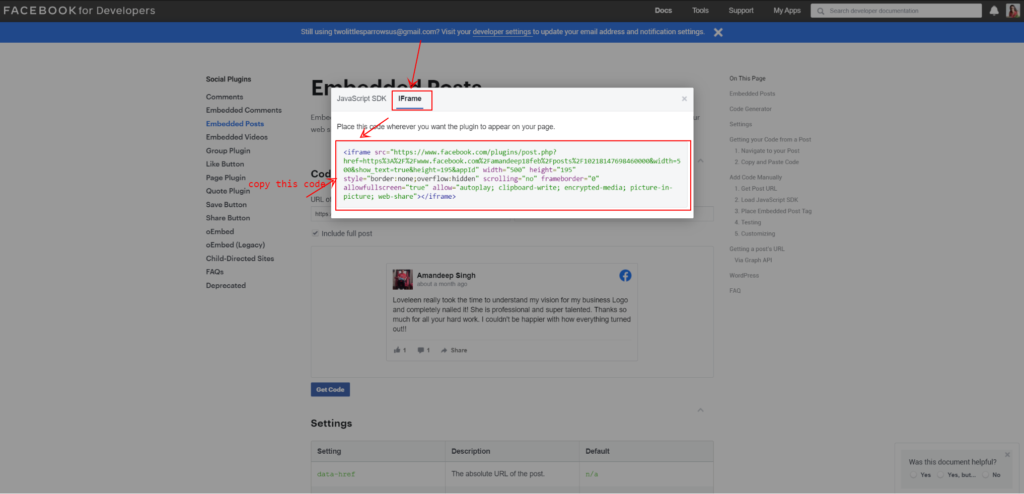Jump to Getting a post's URL section

coord(757,249)
